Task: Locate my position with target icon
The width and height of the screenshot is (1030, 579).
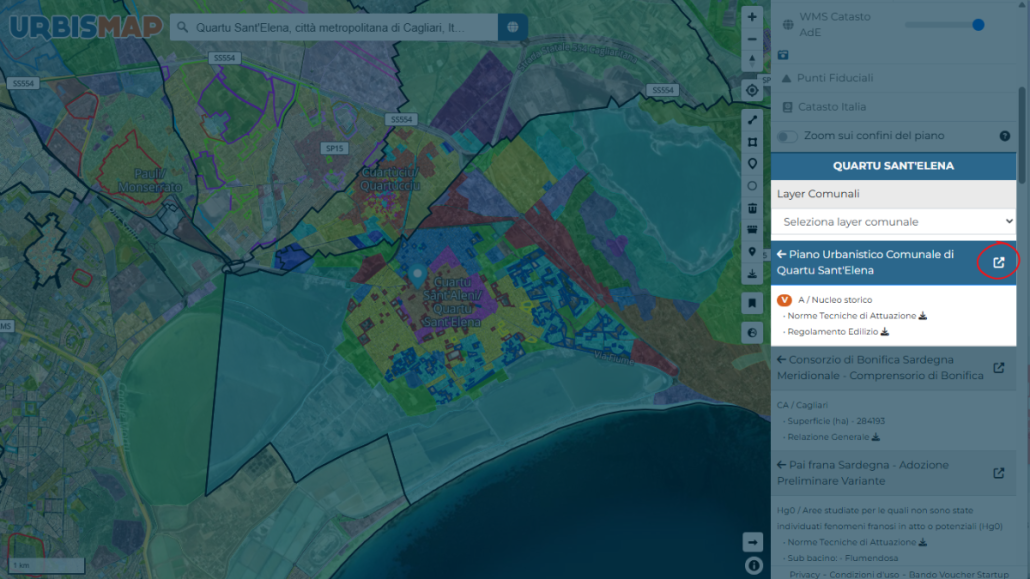Action: pos(752,90)
